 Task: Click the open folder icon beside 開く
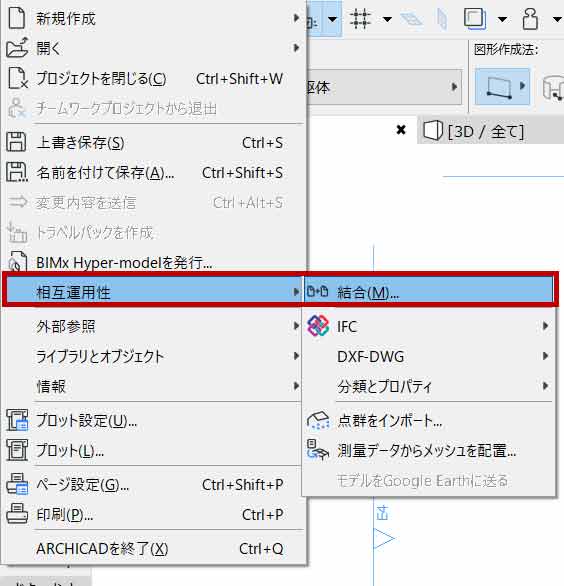(17, 47)
